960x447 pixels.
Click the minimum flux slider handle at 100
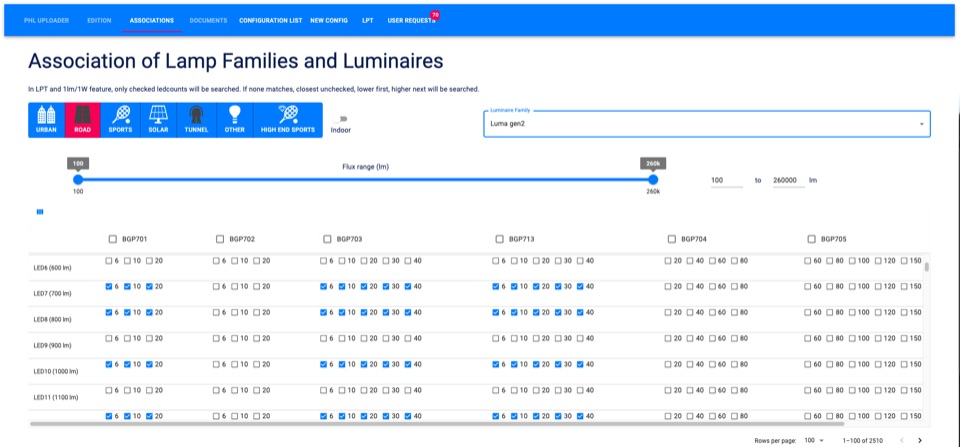click(78, 179)
